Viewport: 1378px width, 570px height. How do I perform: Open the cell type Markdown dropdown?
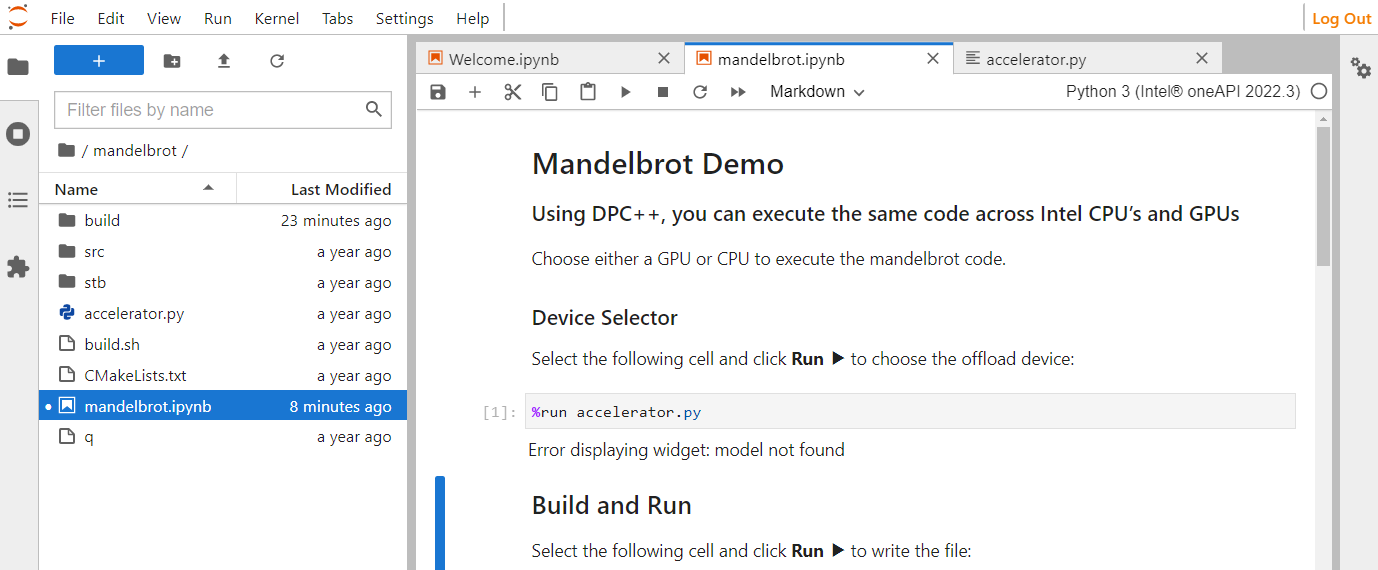tap(816, 92)
